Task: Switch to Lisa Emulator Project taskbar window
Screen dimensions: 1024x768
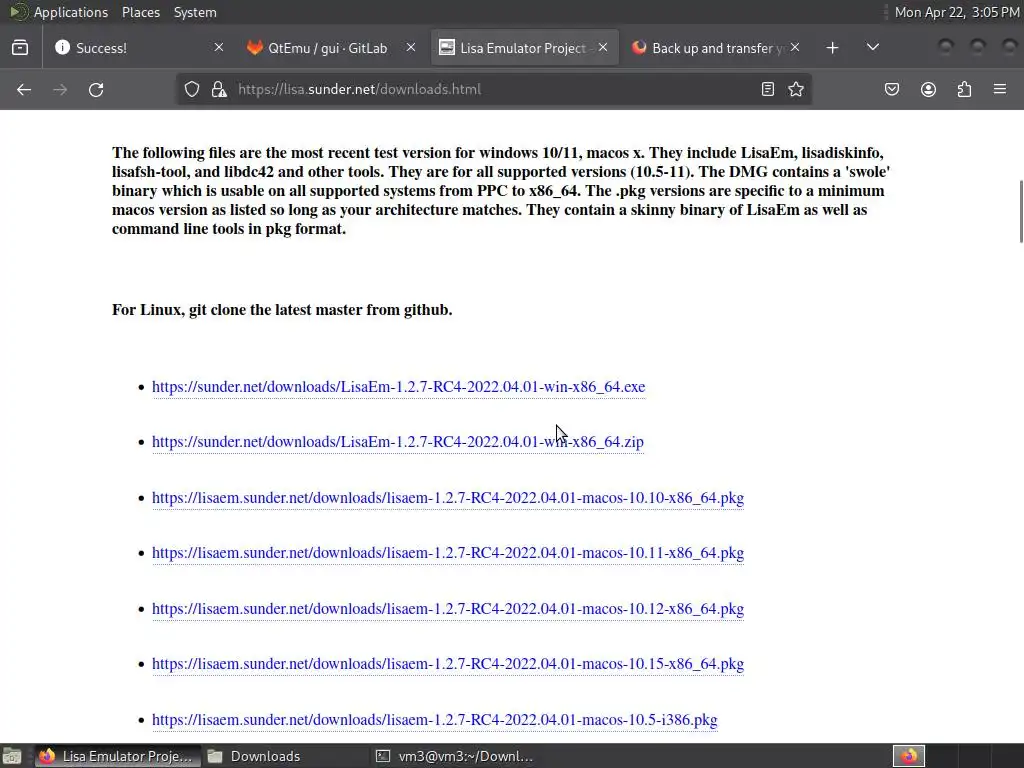Action: point(116,756)
